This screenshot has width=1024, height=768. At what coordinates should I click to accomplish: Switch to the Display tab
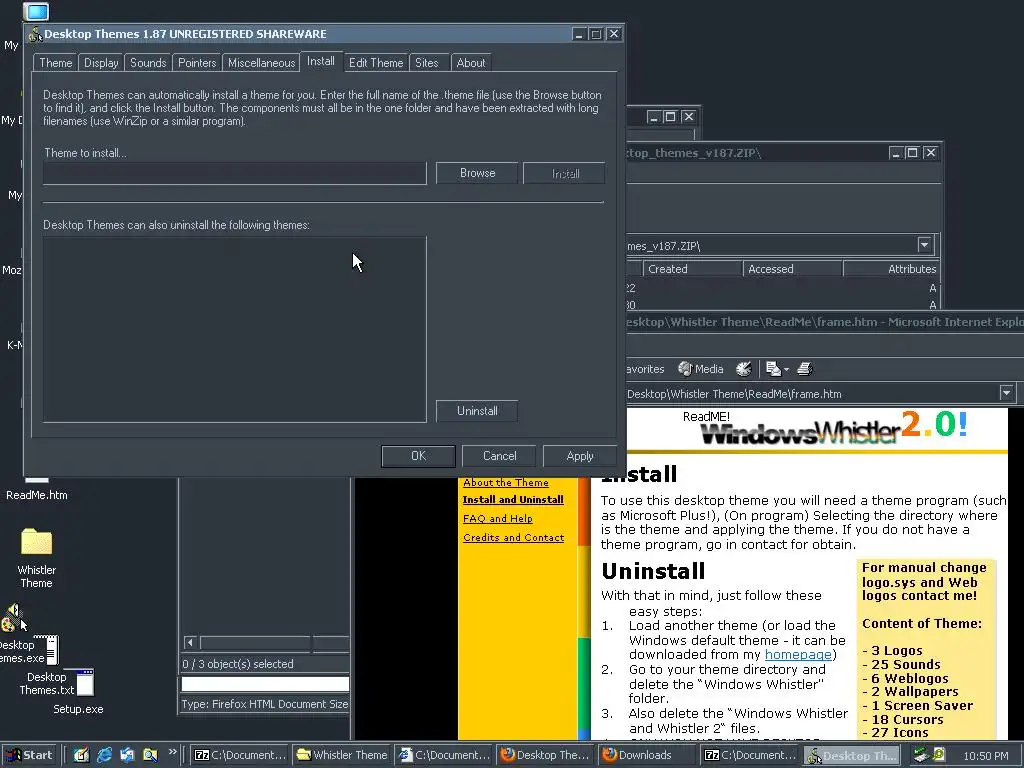click(x=101, y=63)
